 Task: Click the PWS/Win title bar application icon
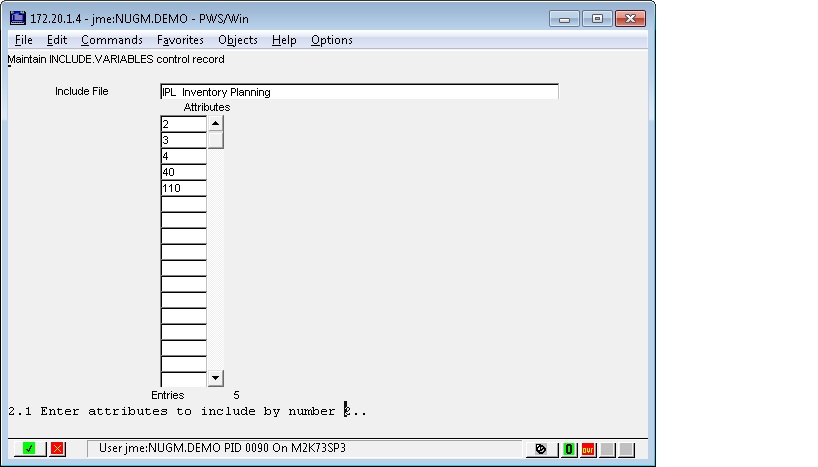pos(18,18)
